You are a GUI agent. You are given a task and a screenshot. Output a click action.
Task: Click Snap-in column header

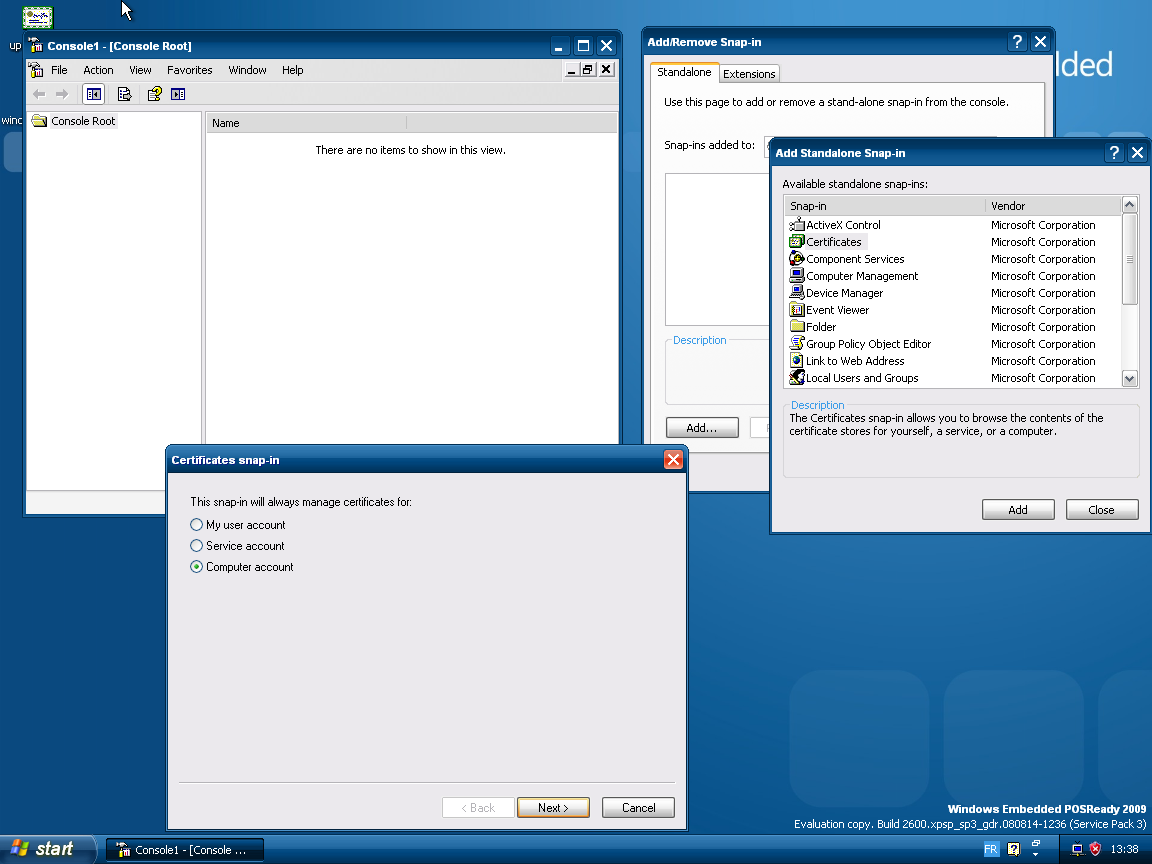click(885, 206)
